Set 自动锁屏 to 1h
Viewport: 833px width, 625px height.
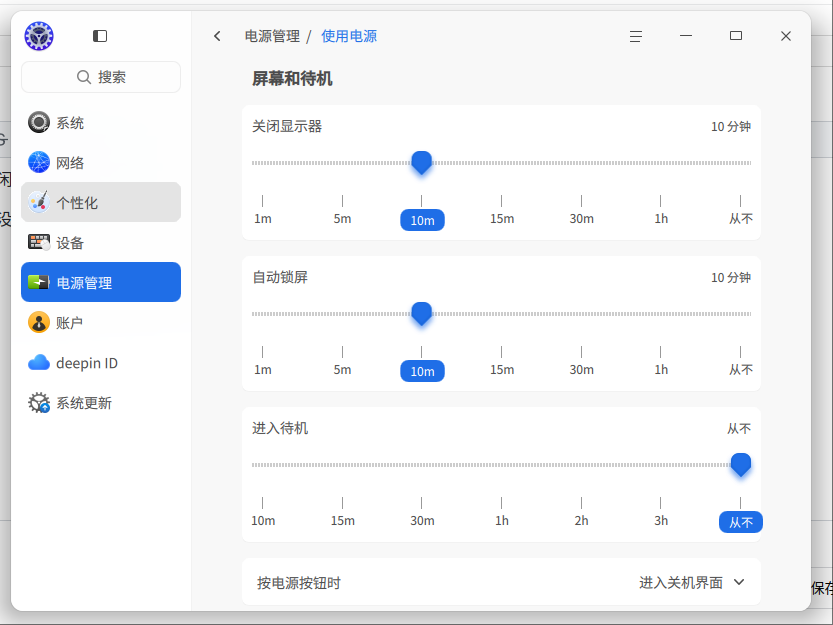click(x=661, y=369)
